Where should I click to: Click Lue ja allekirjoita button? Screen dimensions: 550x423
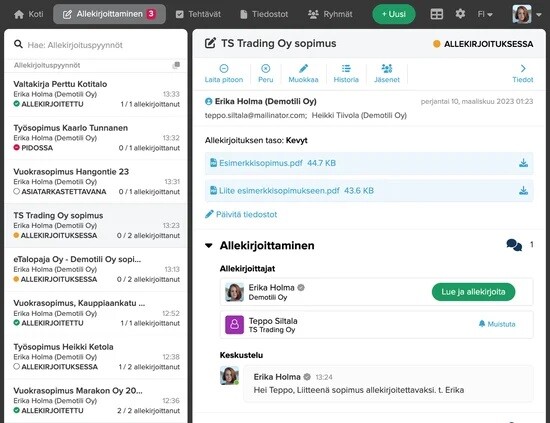[473, 292]
